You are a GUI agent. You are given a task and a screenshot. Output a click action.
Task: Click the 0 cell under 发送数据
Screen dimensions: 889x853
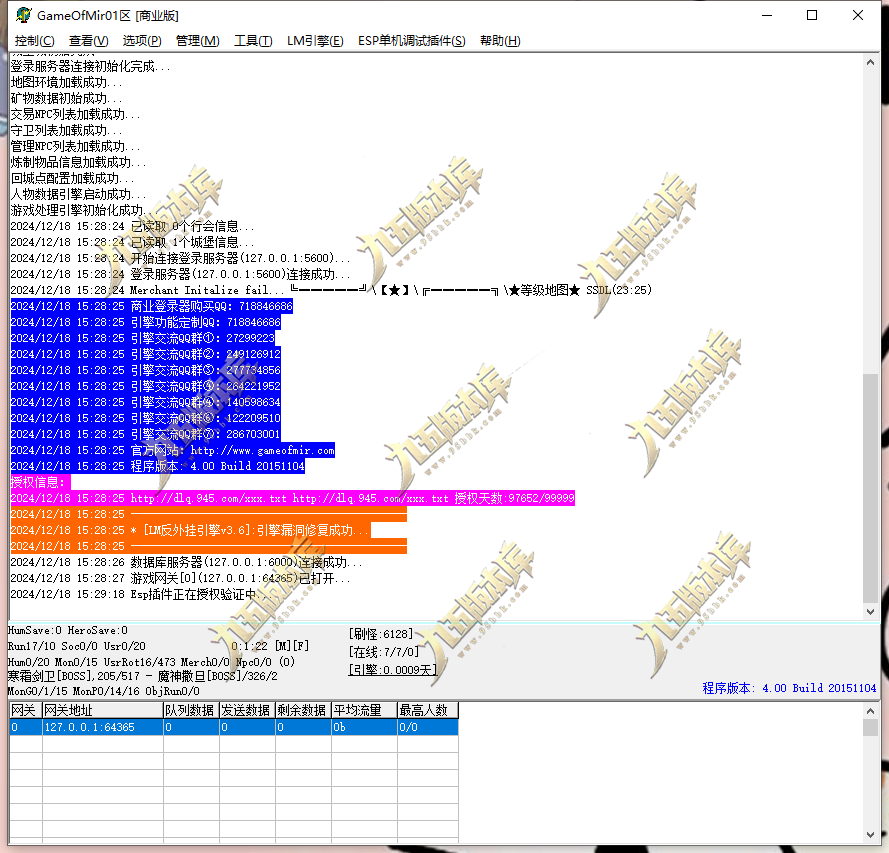(x=247, y=727)
